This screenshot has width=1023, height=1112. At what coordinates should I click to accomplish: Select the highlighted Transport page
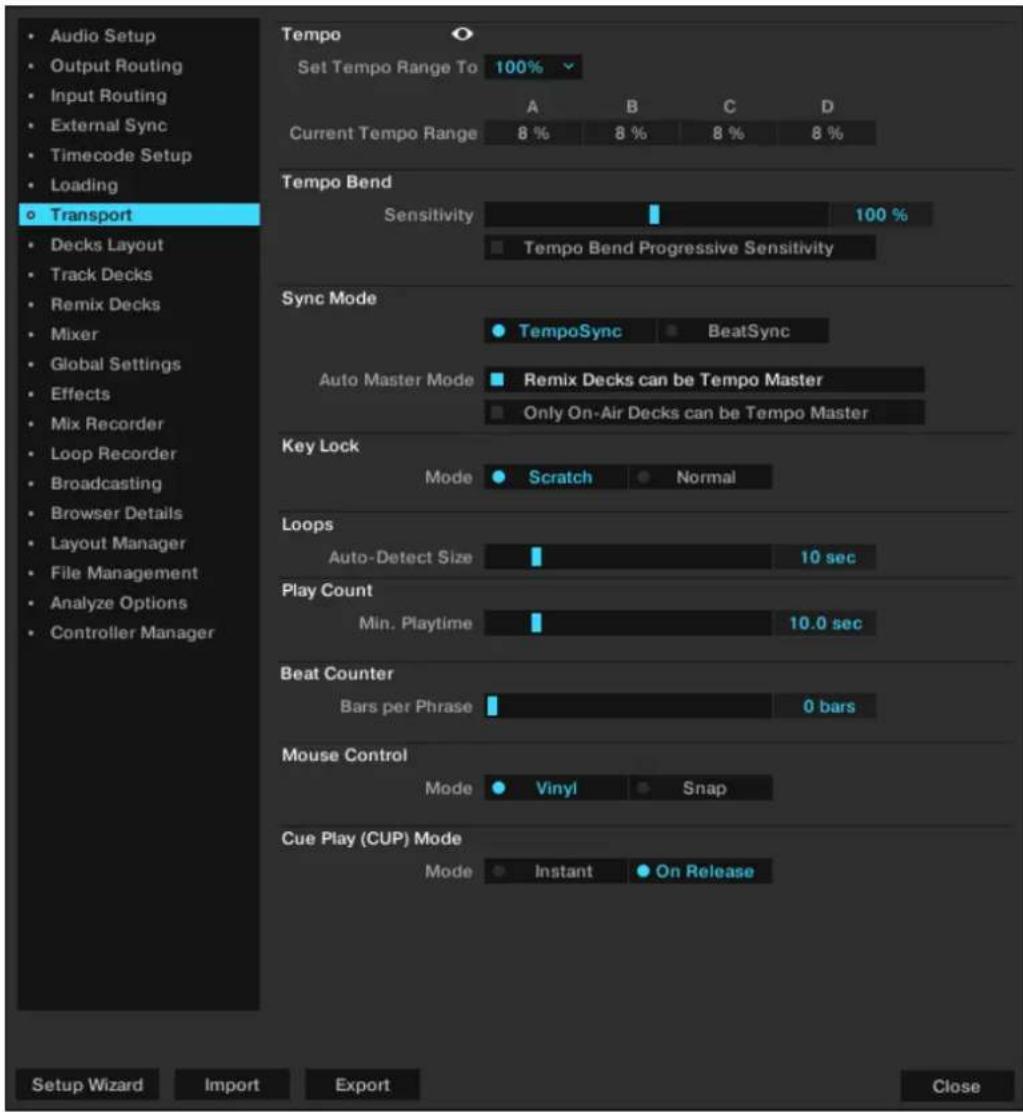pos(139,215)
